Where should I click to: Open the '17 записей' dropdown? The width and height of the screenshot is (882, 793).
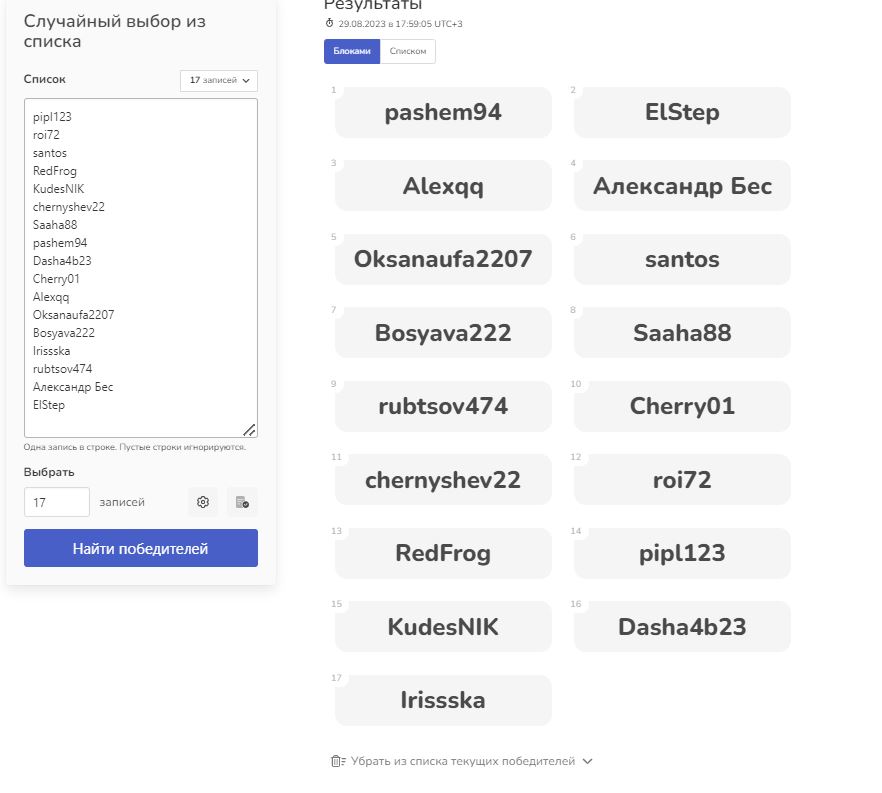coord(219,81)
